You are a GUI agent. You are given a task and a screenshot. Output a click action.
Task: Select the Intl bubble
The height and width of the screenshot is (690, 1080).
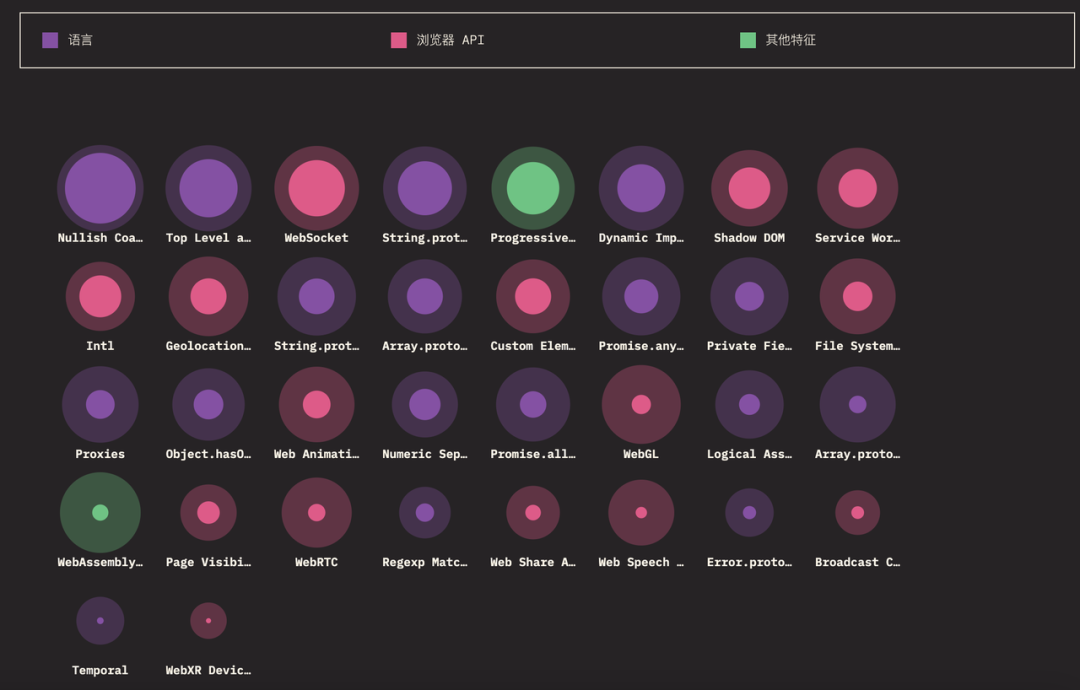[100, 296]
